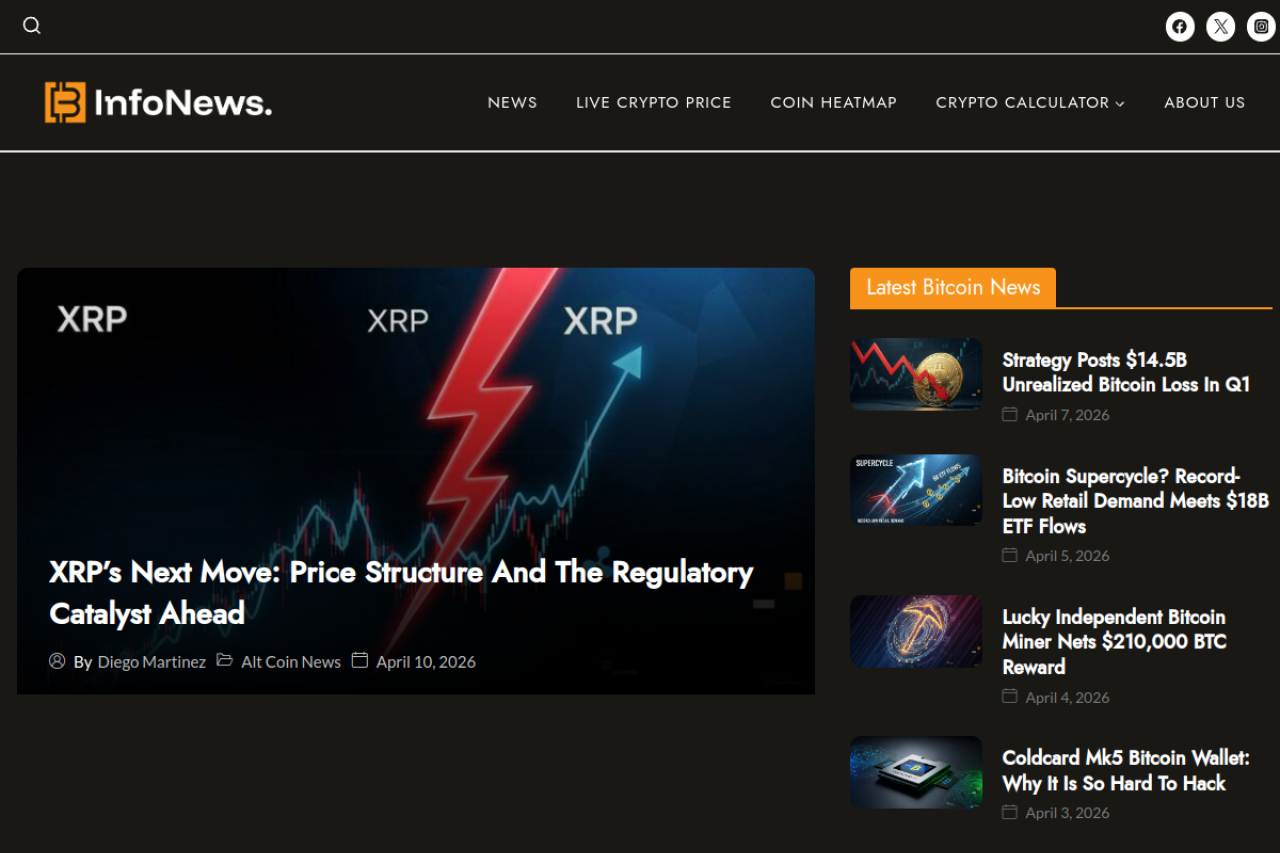
Task: Open the Crypto Calculator menu label
Action: [x=1022, y=102]
